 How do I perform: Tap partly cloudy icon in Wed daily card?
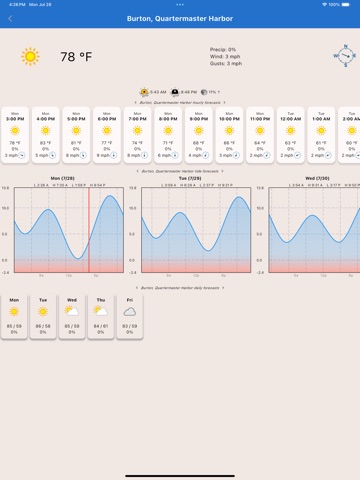tap(72, 311)
